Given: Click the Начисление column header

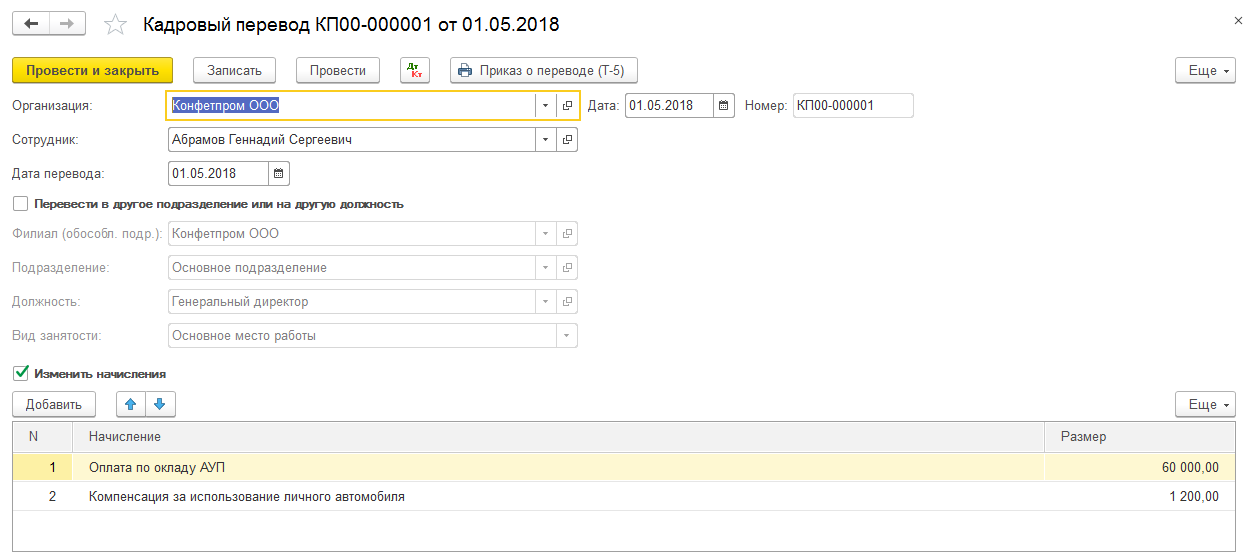Looking at the screenshot, I should point(558,437).
